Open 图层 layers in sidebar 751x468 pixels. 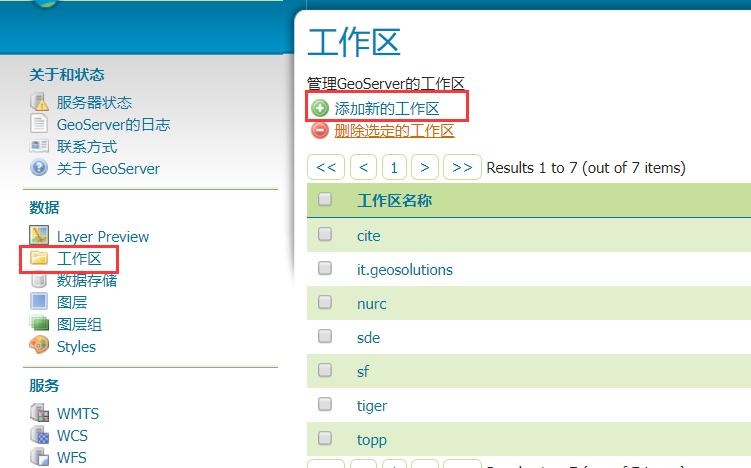[72, 303]
